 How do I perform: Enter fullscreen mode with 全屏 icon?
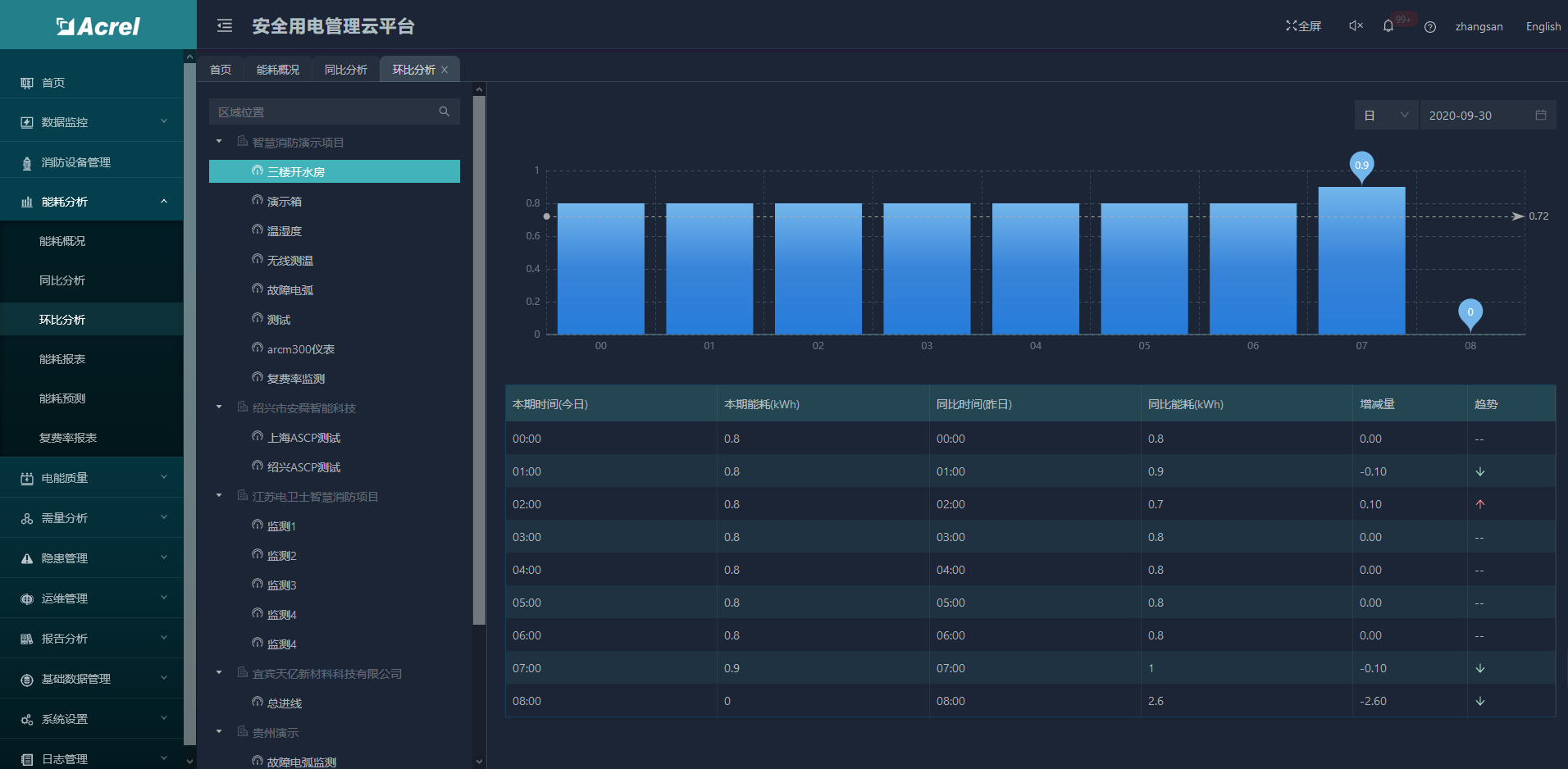click(x=1303, y=26)
